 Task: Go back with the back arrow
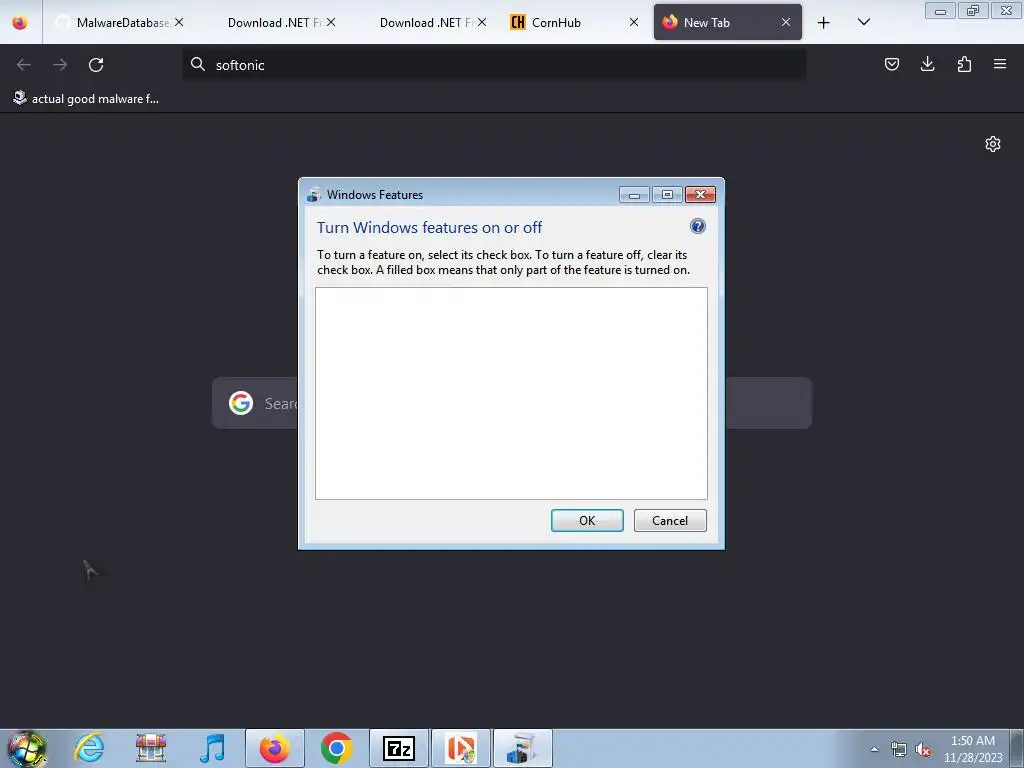tap(24, 65)
